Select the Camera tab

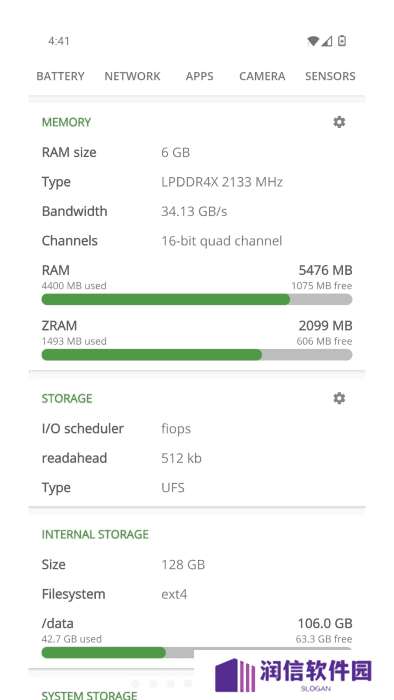262,76
